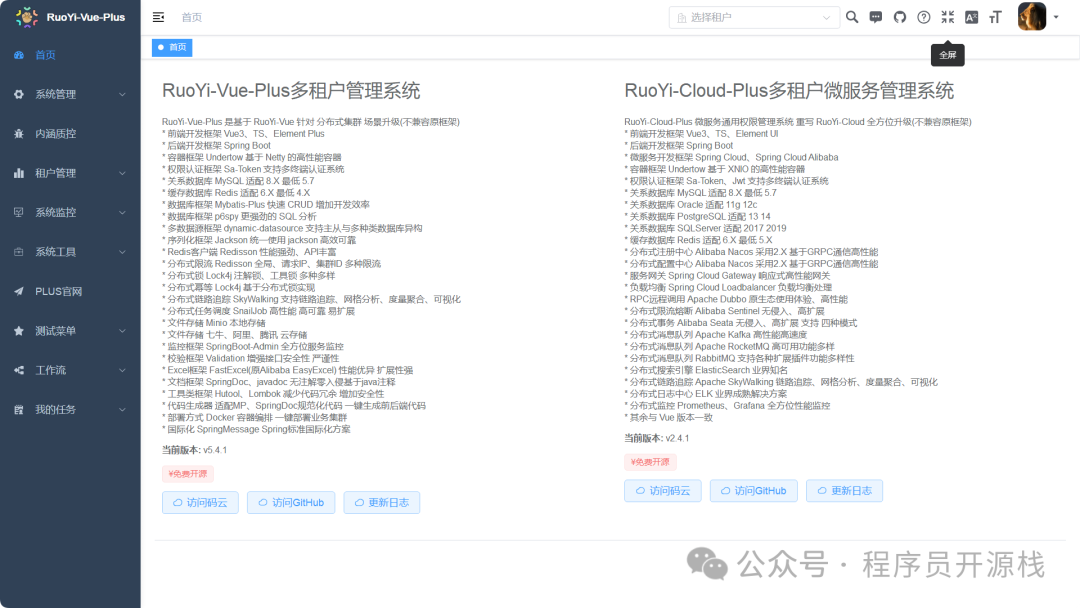The width and height of the screenshot is (1080, 608).
Task: Click the 内涵质控 bug icon
Action: coord(19,134)
